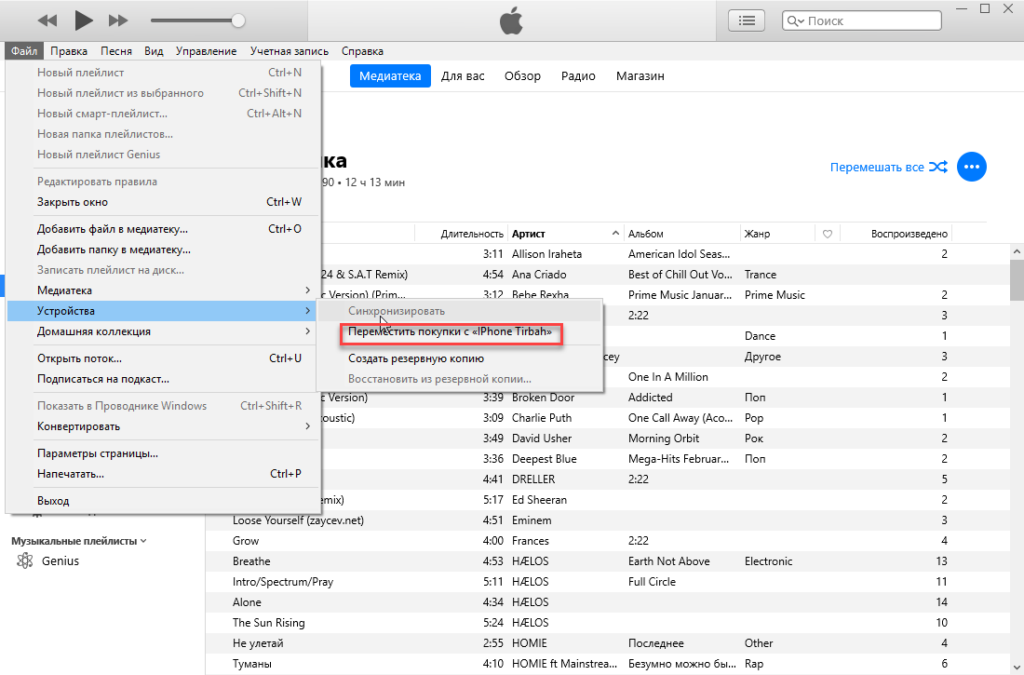Click the Play button
Viewport: 1024px width, 675px height.
(84, 20)
